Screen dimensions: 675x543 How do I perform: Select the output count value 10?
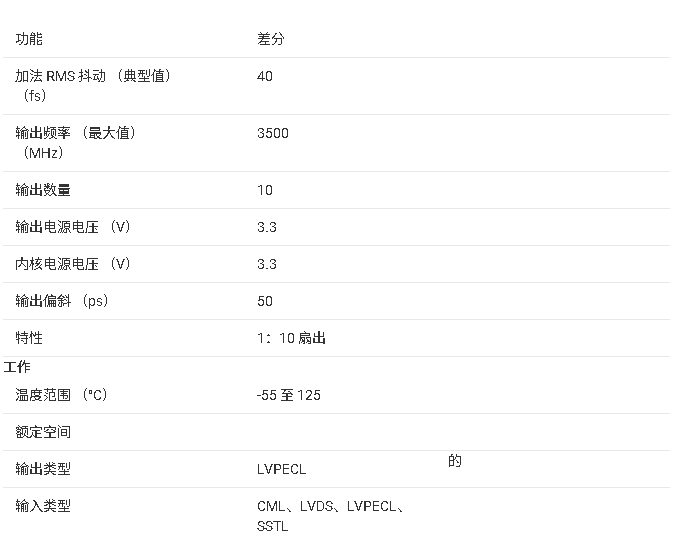(x=265, y=190)
